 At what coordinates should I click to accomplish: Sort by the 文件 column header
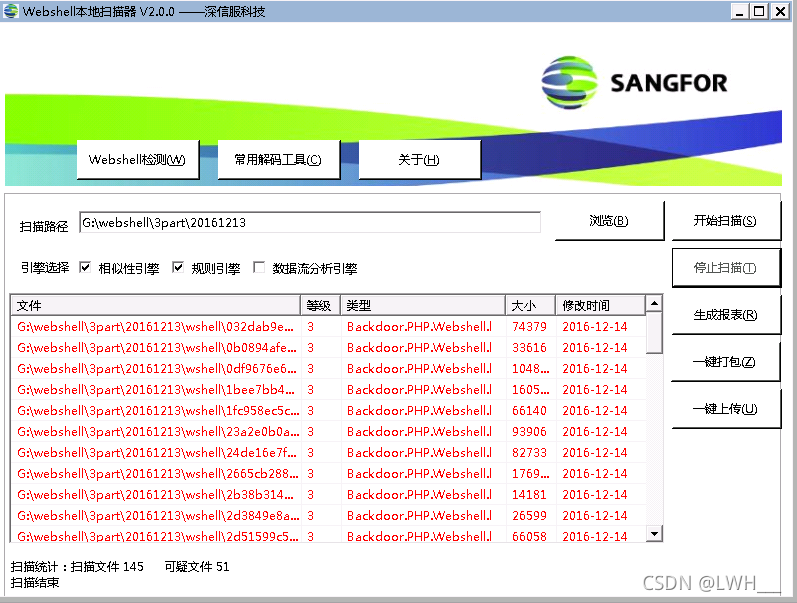[156, 306]
